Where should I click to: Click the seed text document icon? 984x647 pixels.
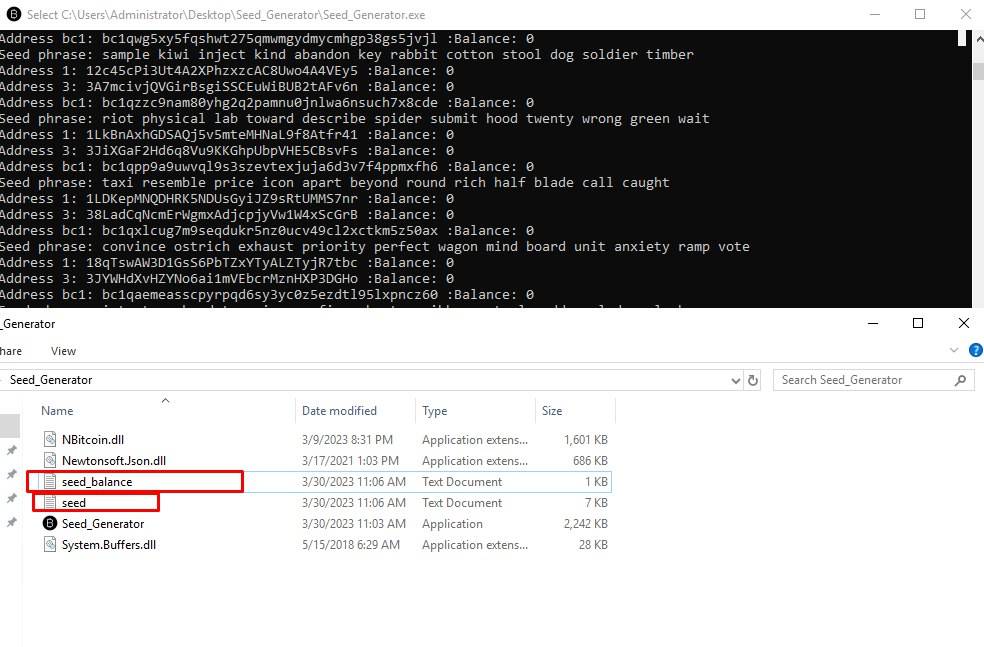[x=50, y=502]
